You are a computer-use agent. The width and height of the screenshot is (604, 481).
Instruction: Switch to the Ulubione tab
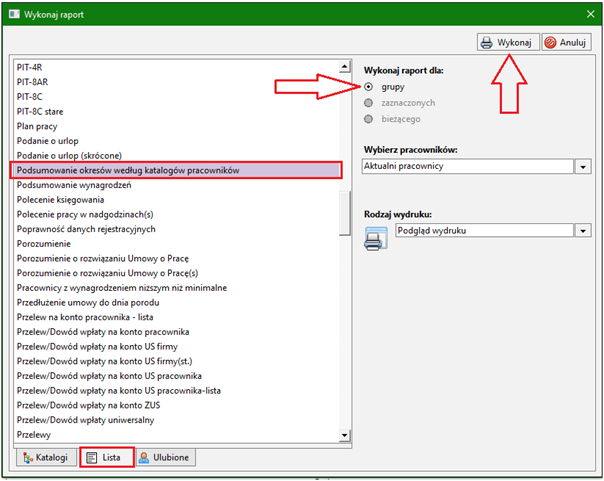click(x=165, y=458)
